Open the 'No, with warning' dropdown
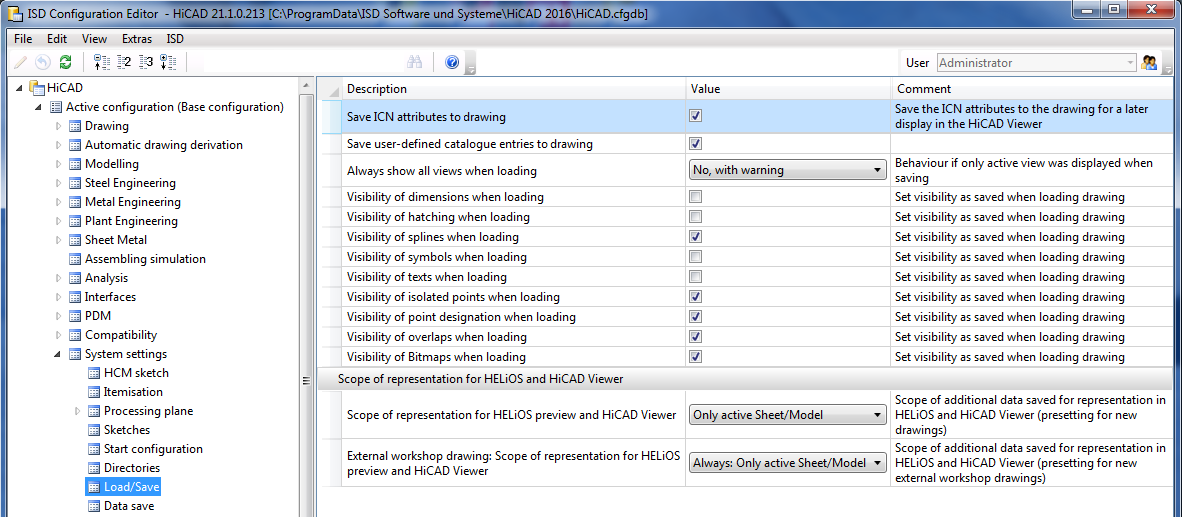 tap(787, 170)
